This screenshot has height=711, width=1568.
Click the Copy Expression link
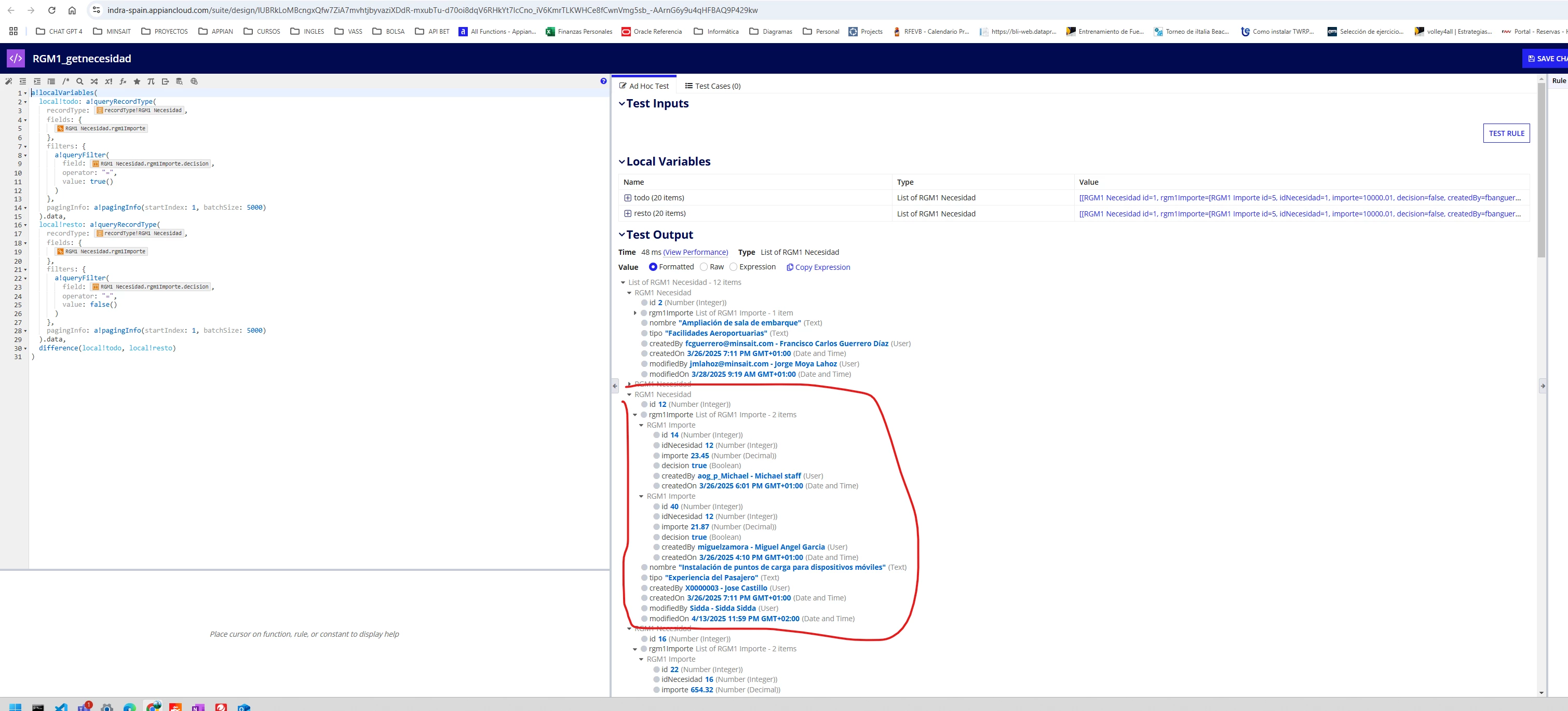point(818,267)
